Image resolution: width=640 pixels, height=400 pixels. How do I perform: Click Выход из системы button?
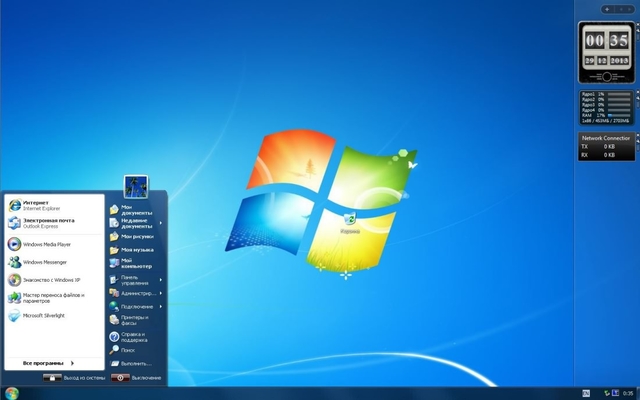pos(74,378)
